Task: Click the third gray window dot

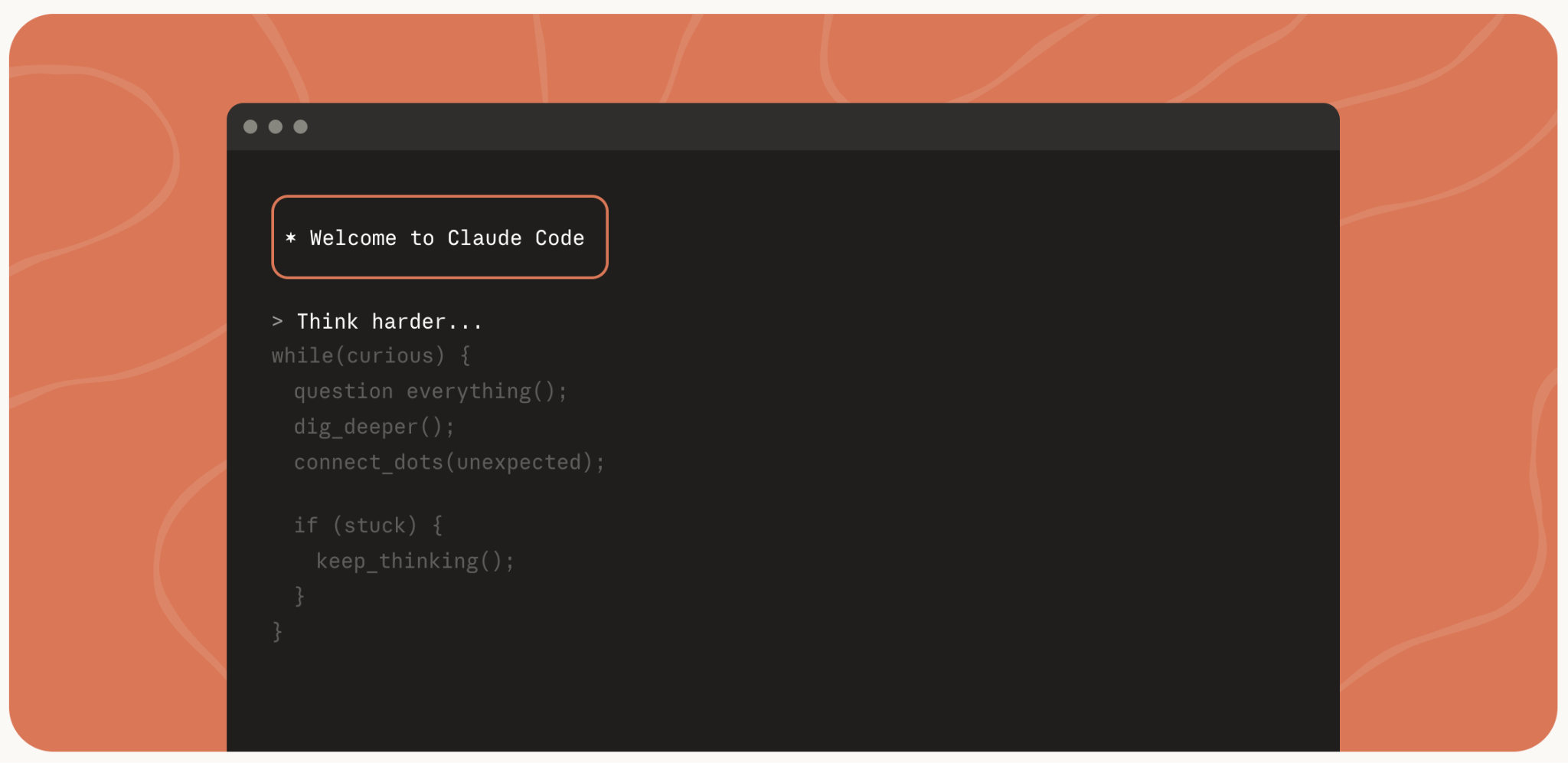Action: tap(301, 126)
